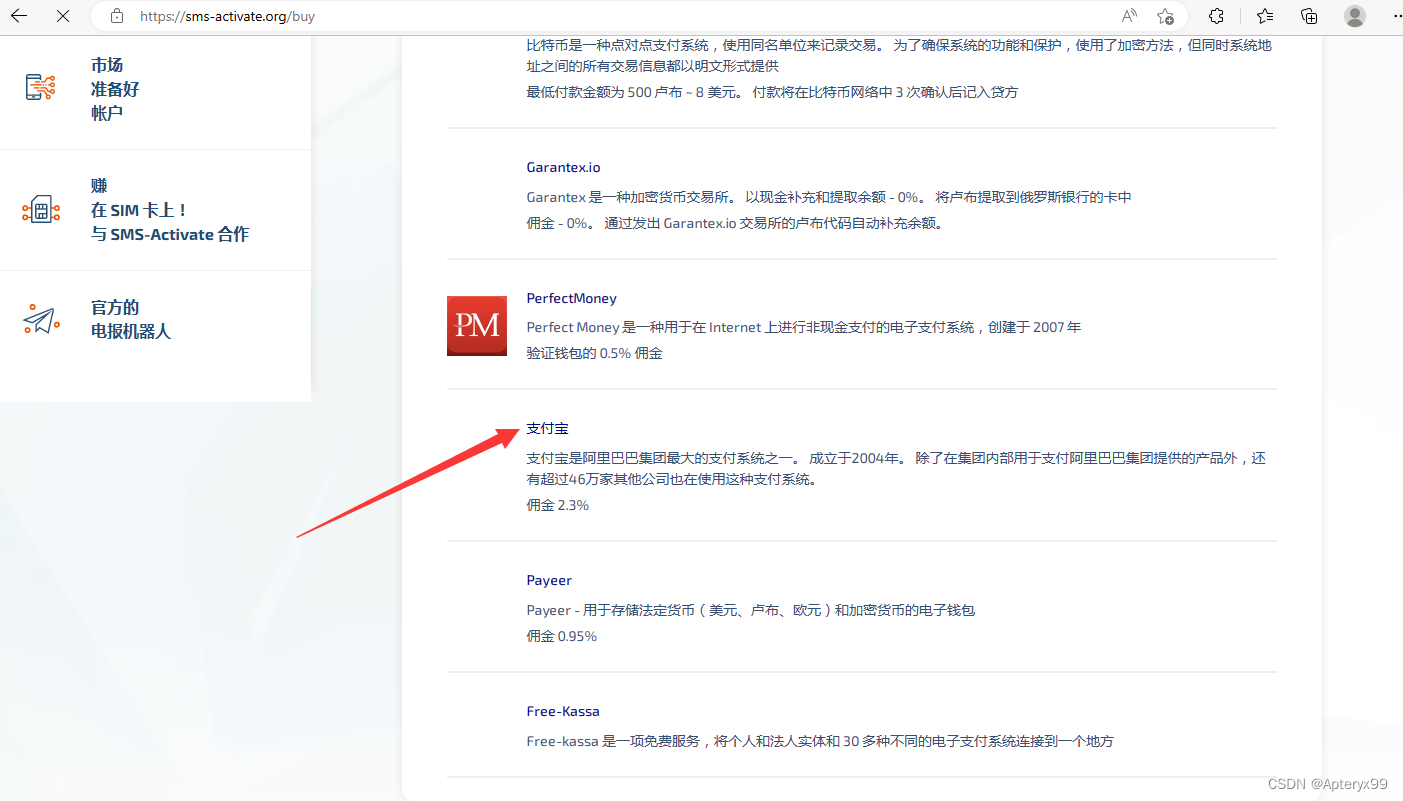The width and height of the screenshot is (1403, 801).
Task: Open 市场 准备好 帐户 sidebar item
Action: [x=155, y=89]
